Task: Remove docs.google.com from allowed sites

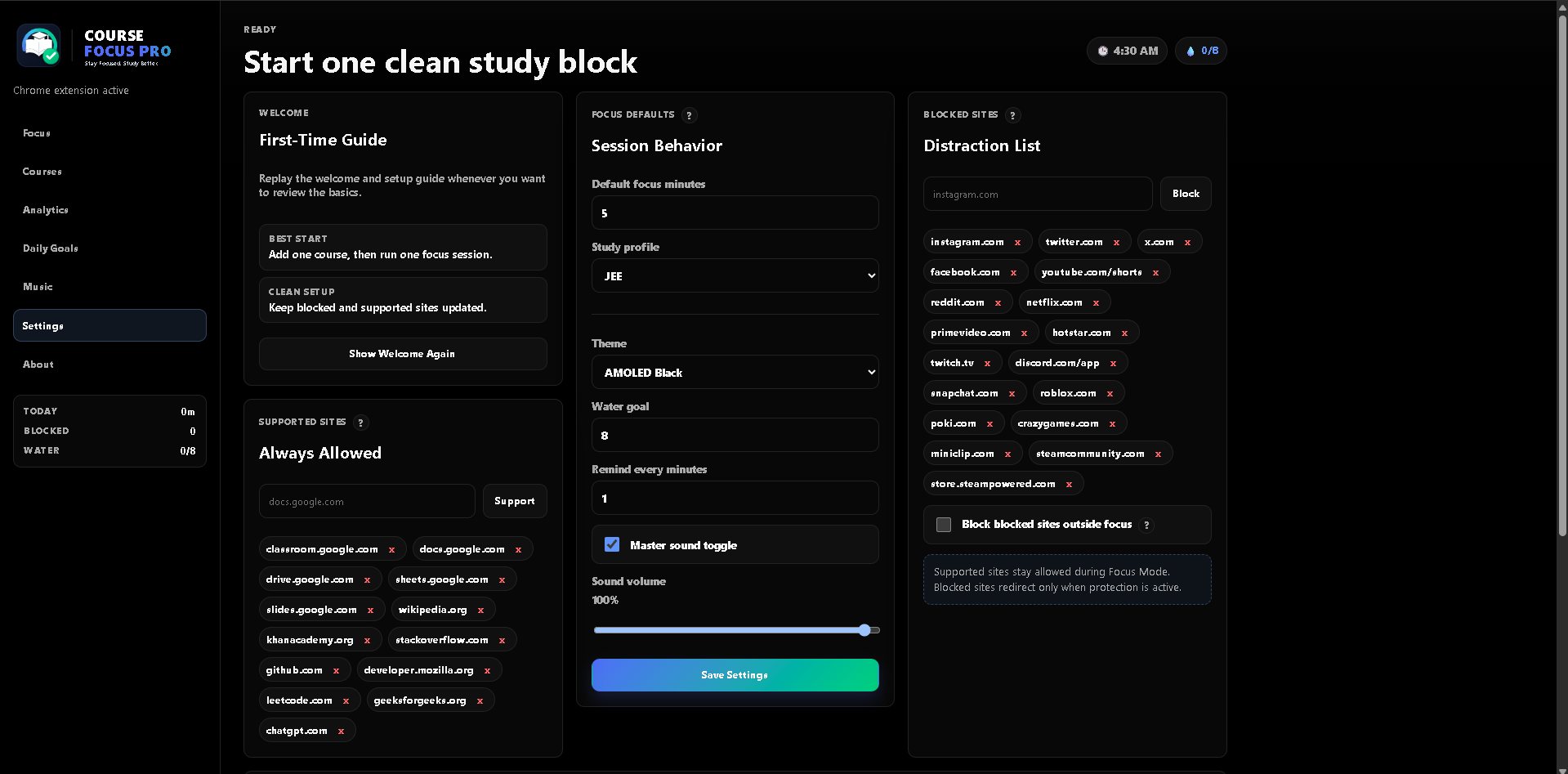Action: 518,550
